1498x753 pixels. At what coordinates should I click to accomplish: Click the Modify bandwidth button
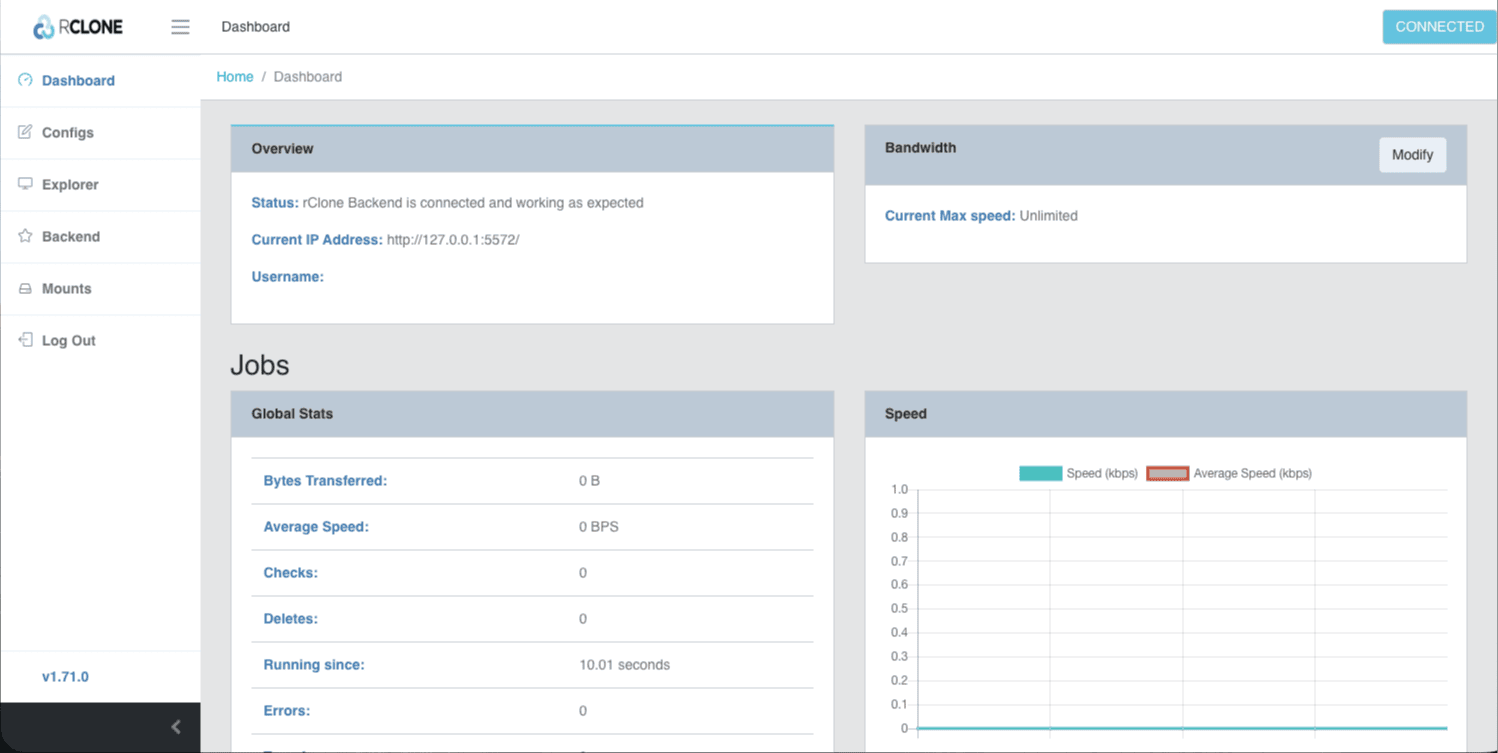(x=1412, y=155)
